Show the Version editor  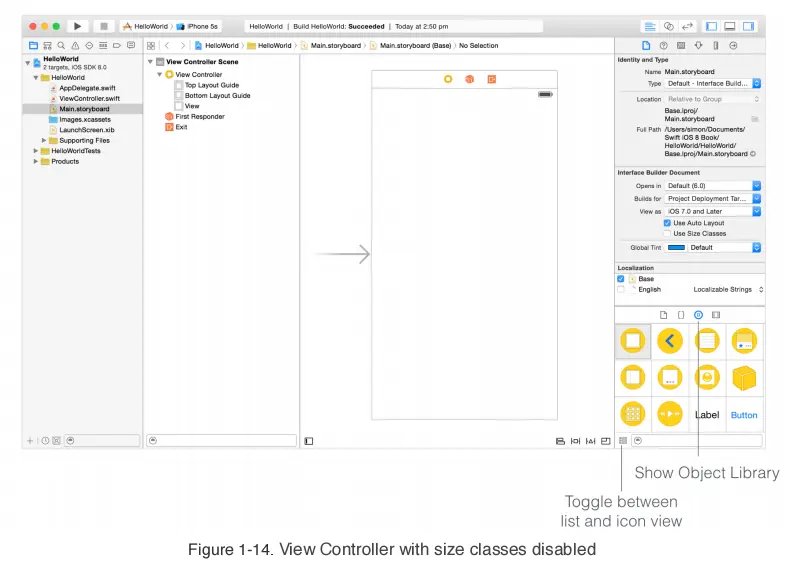(687, 26)
